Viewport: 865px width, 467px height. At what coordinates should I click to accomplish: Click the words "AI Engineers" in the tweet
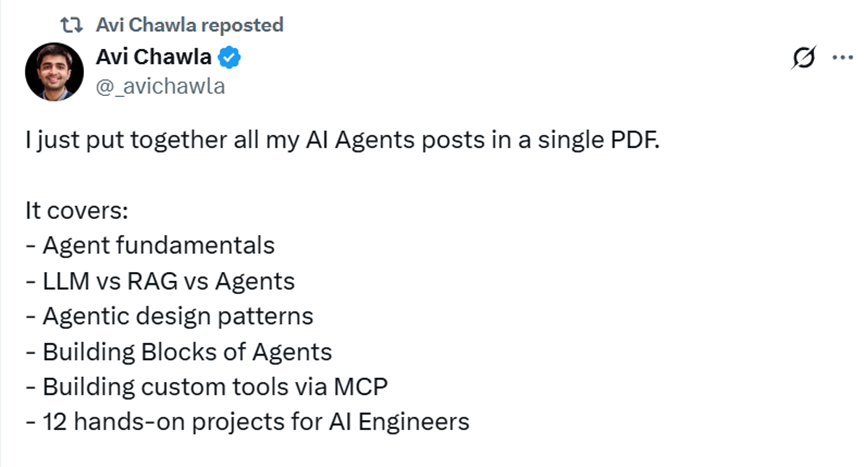406,422
